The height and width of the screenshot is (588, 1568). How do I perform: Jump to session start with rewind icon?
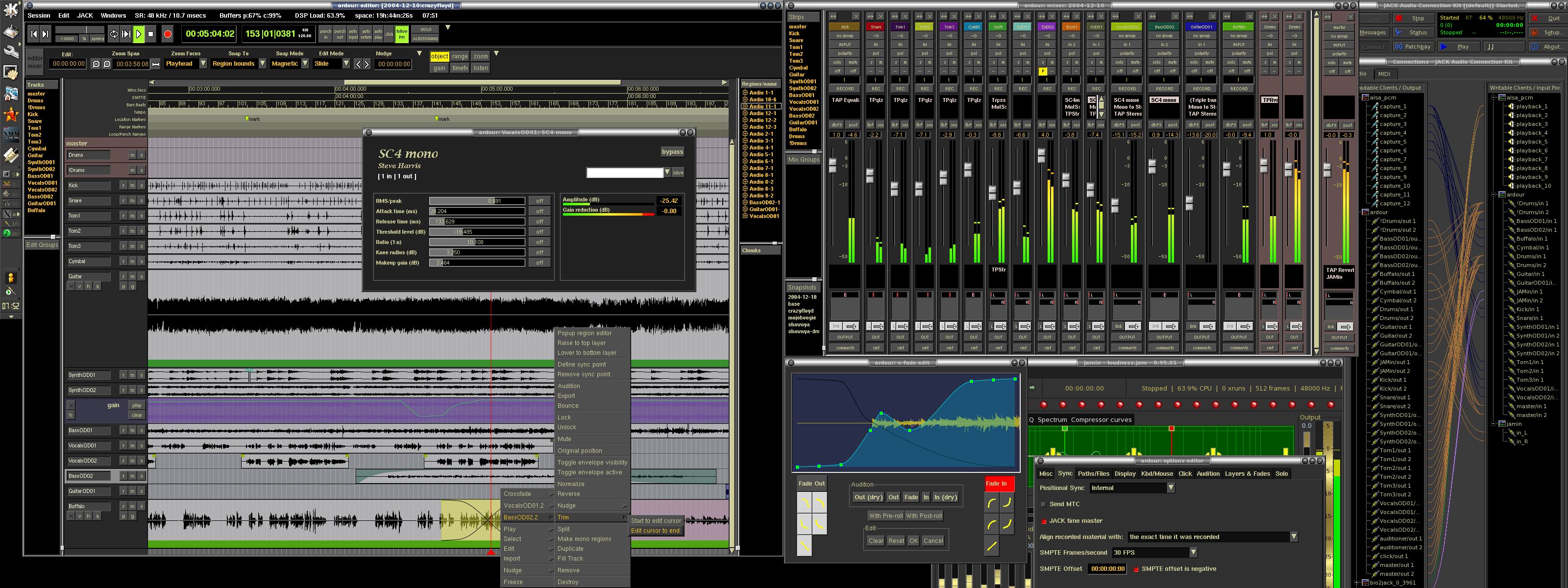[34, 35]
